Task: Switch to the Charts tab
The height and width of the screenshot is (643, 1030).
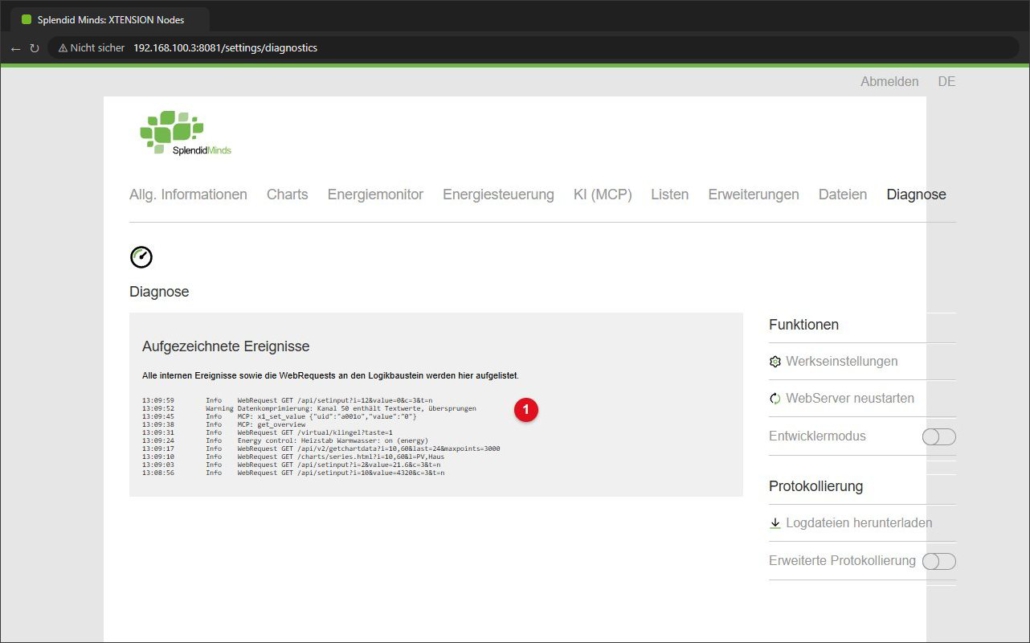Action: pos(287,194)
